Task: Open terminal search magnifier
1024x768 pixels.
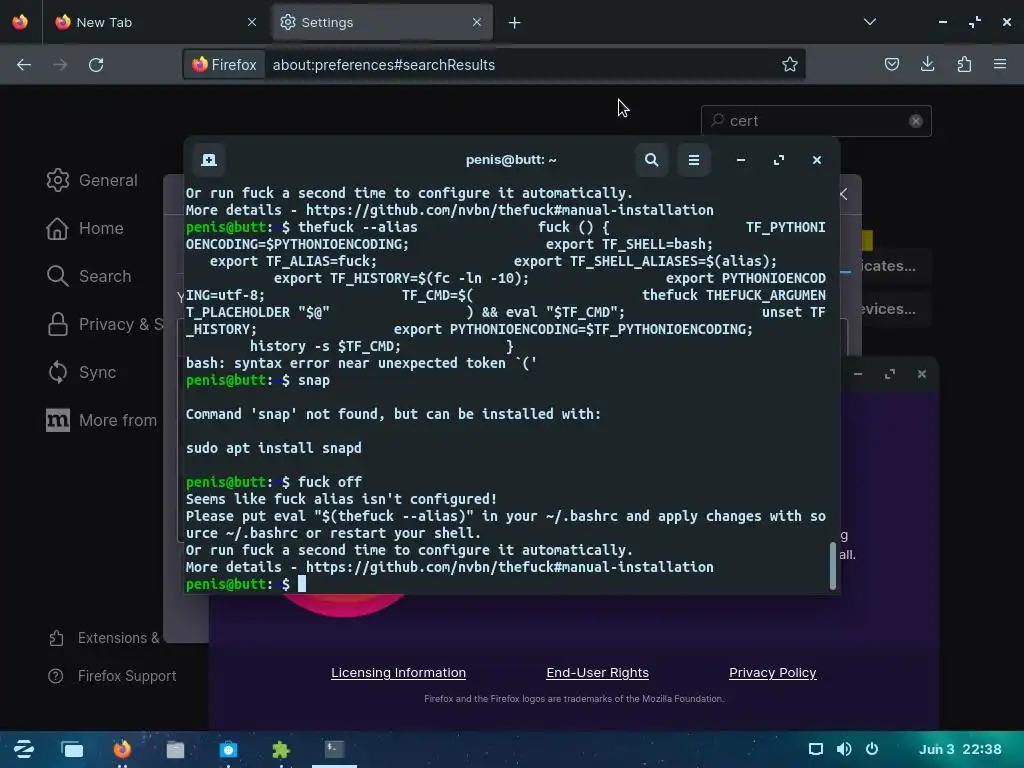Action: 651,160
